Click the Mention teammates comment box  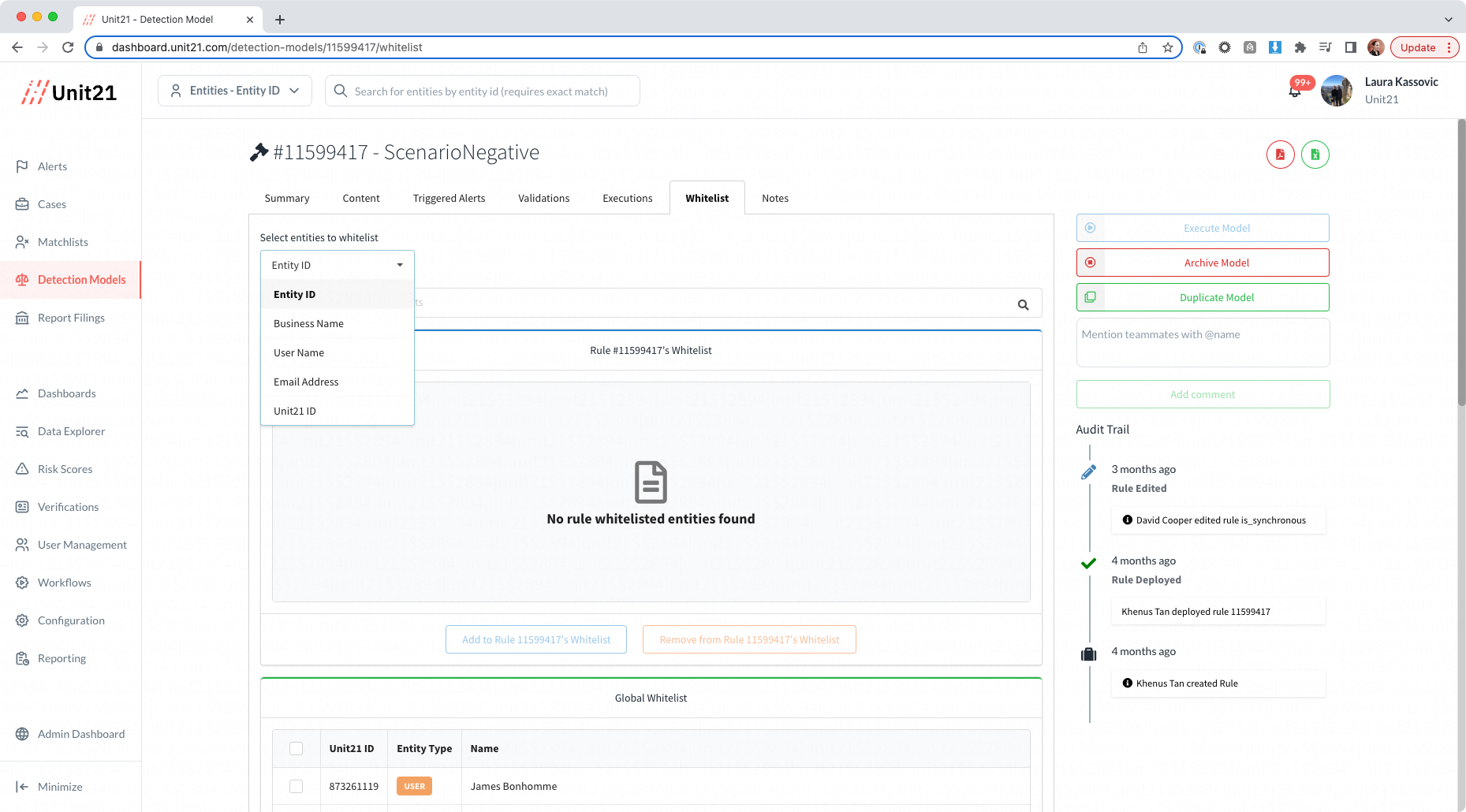pyautogui.click(x=1203, y=342)
